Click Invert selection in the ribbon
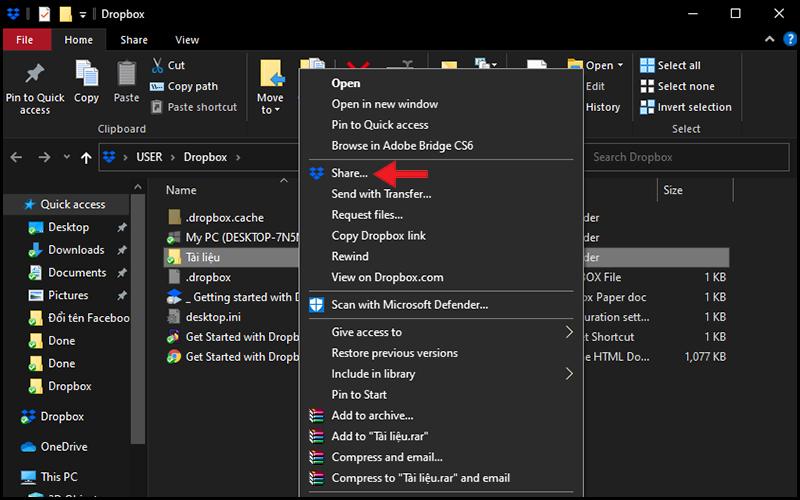800x500 pixels. pos(686,107)
